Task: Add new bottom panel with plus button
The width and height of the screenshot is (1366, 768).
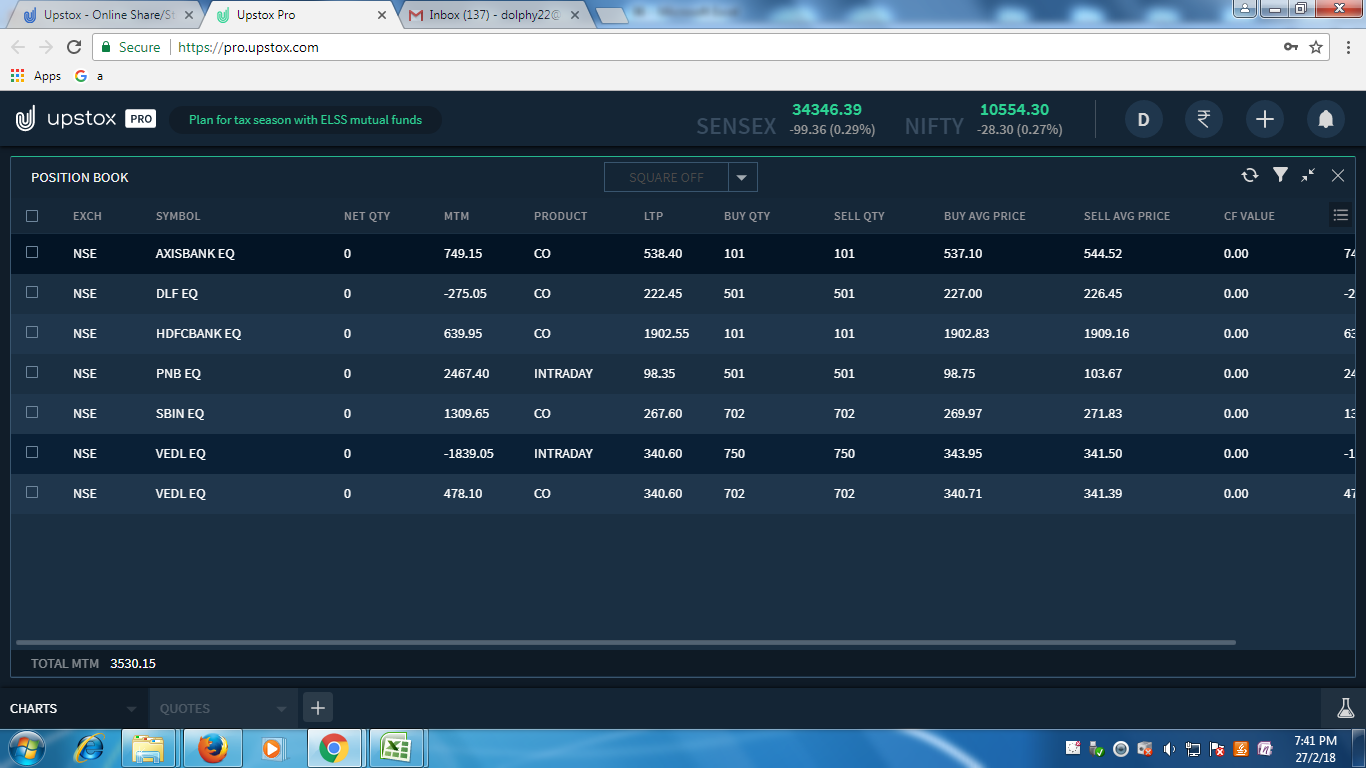Action: pos(318,708)
